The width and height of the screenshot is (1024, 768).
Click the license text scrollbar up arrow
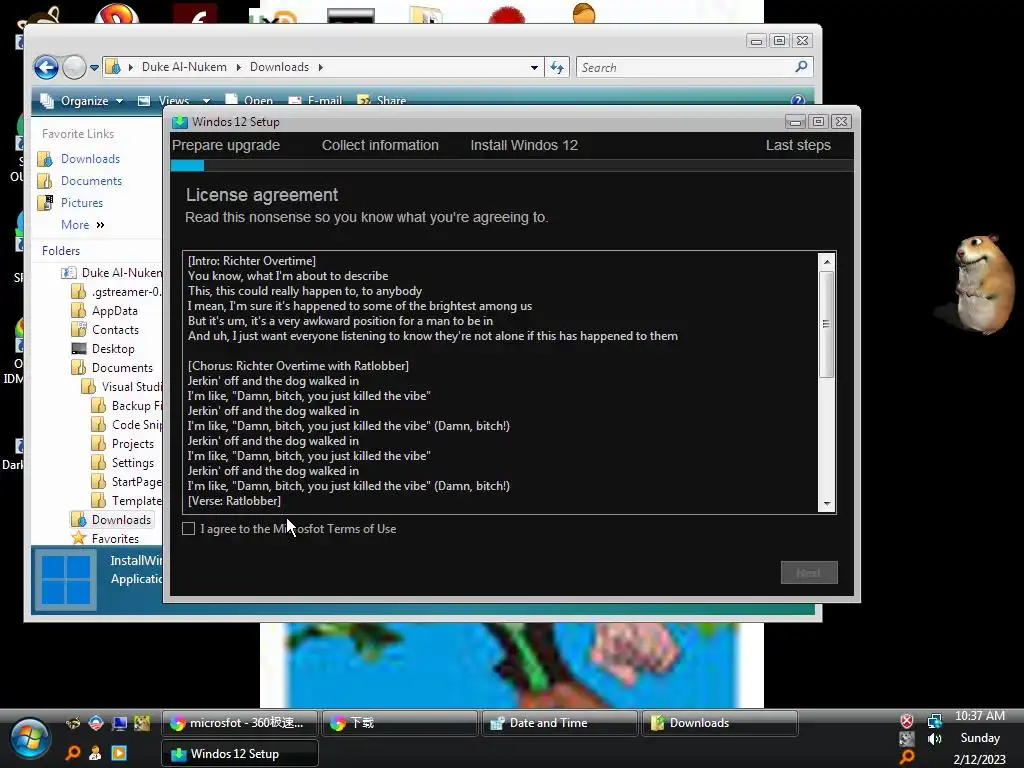tap(827, 262)
